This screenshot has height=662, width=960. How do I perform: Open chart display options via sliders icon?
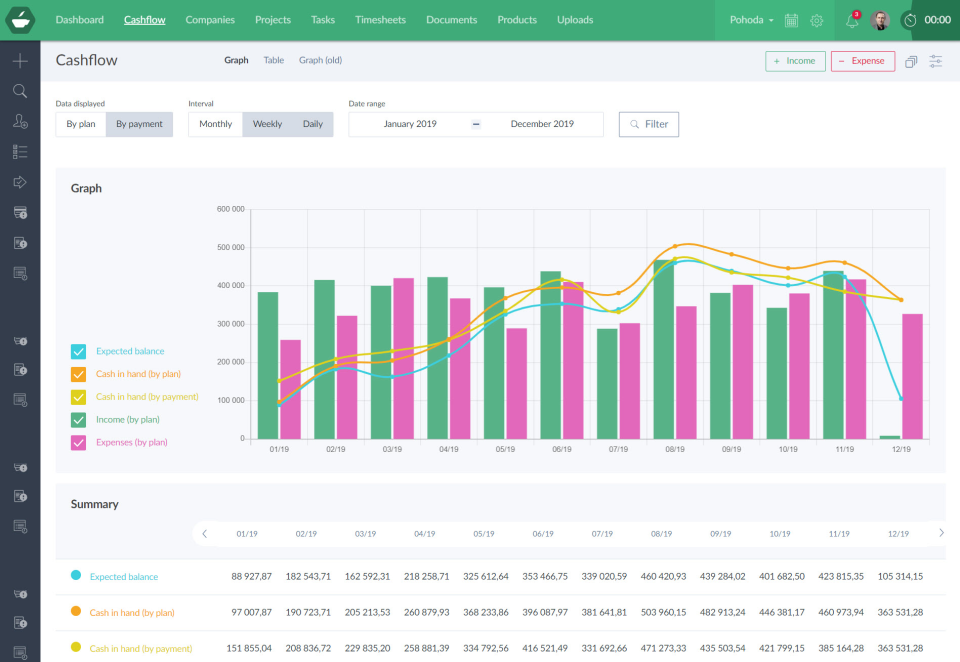point(935,61)
